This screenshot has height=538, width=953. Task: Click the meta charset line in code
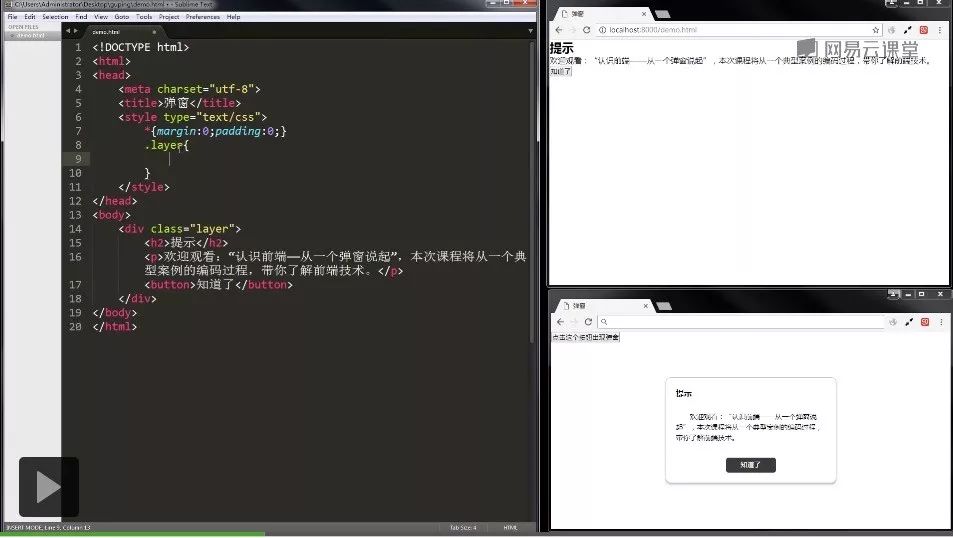[x=190, y=89]
